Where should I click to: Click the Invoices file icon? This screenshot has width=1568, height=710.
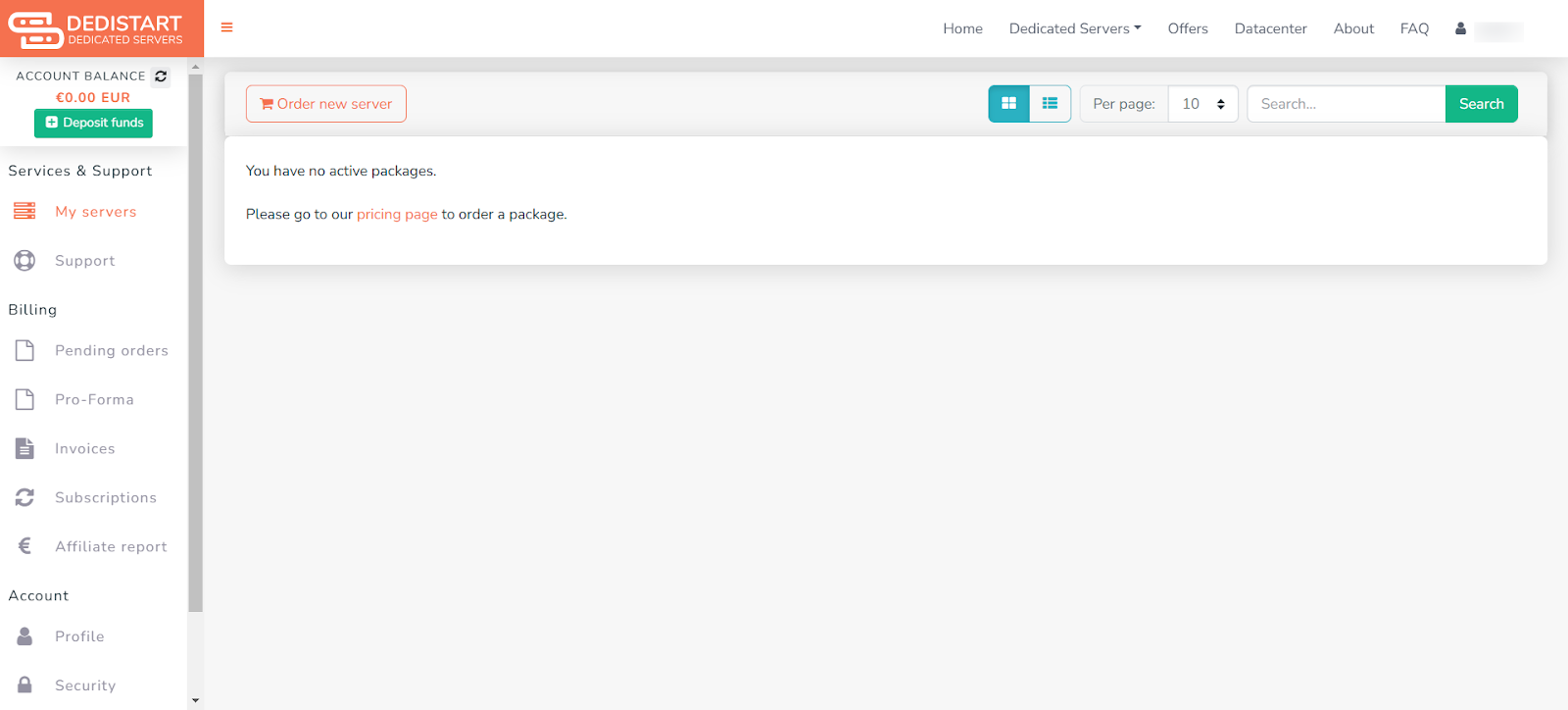(x=24, y=448)
